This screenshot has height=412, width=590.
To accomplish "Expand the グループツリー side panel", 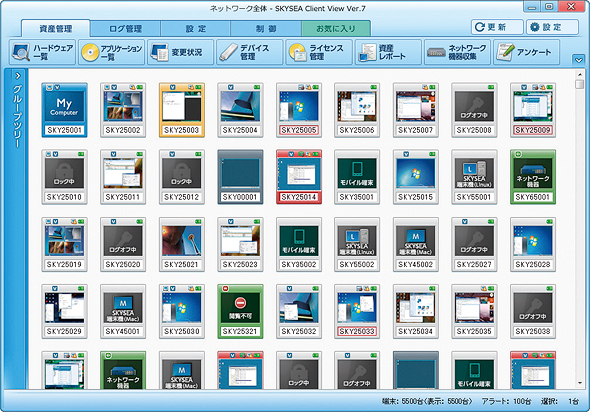I will (17, 76).
